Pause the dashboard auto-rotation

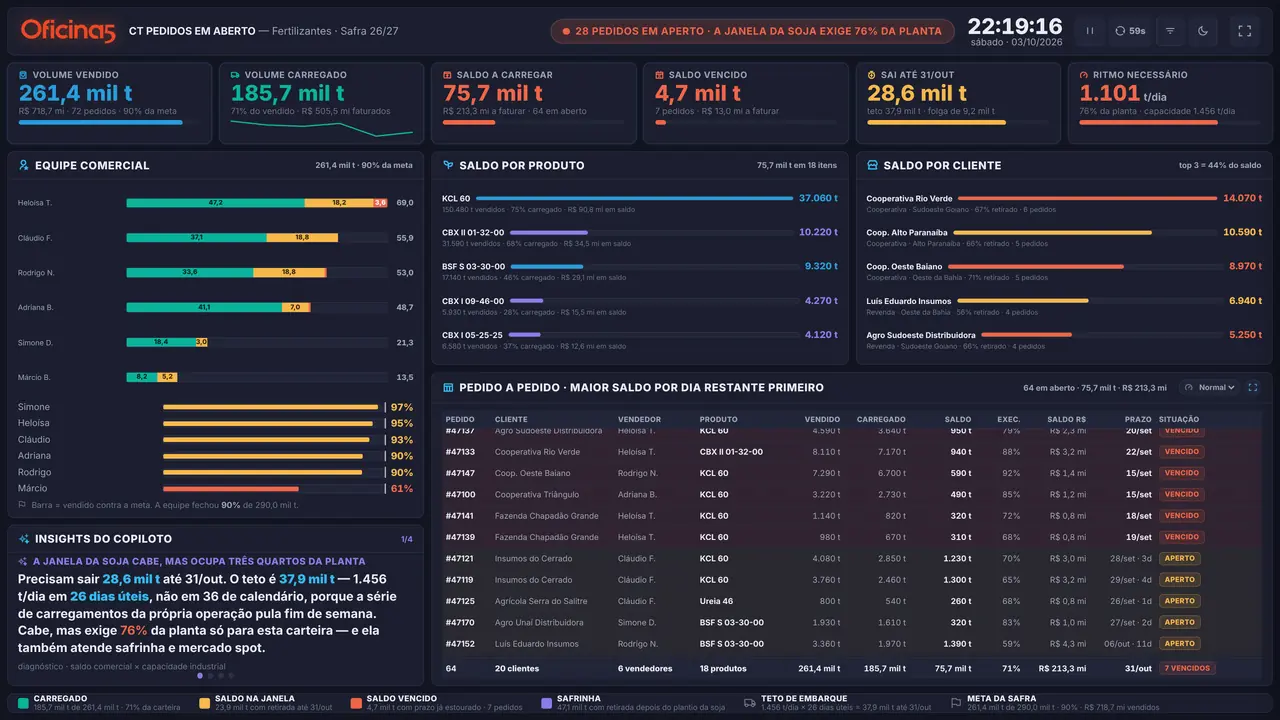click(x=1090, y=31)
